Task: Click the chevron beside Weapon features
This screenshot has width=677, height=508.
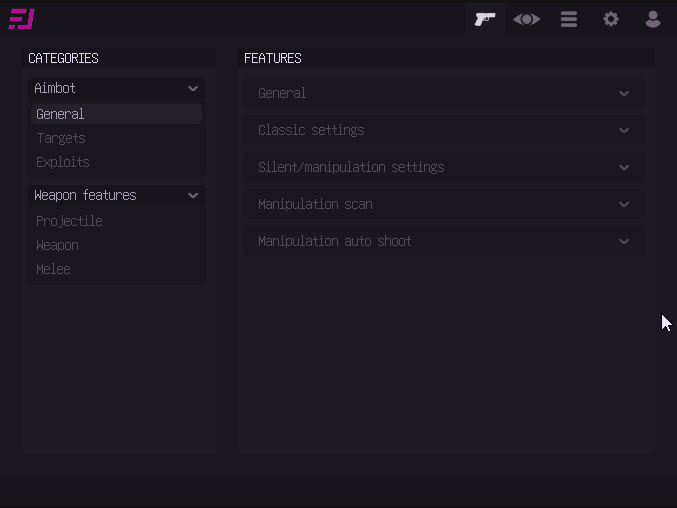Action: [193, 196]
